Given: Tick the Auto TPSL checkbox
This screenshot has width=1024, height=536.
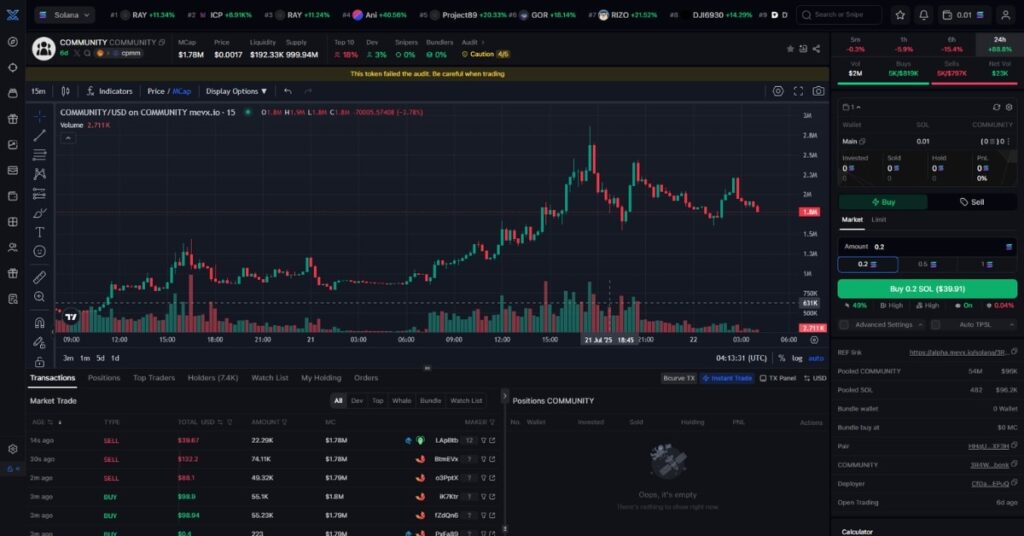Looking at the screenshot, I should (935, 324).
